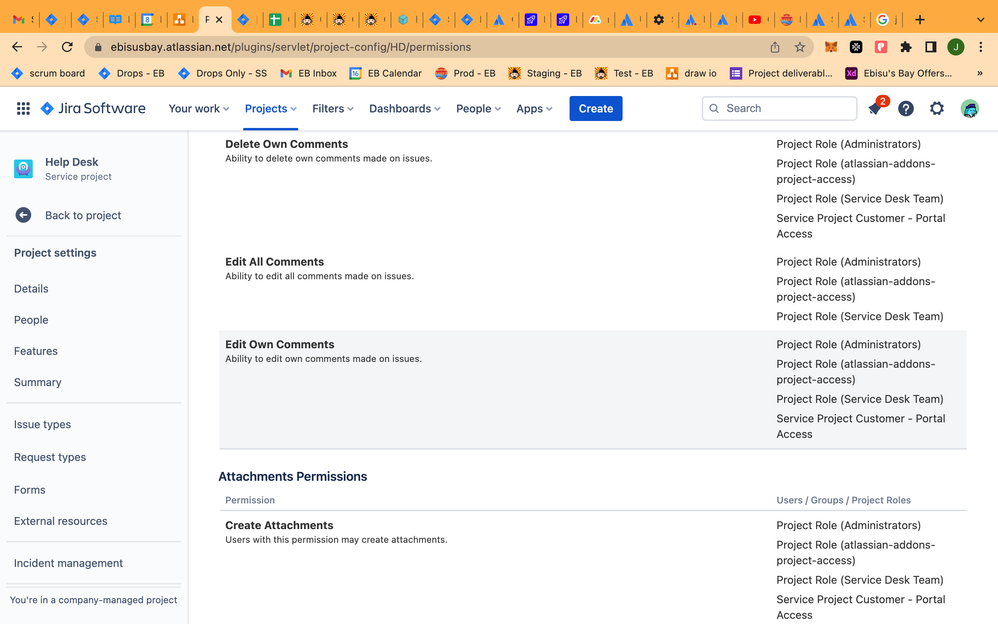Screen dimensions: 998x624
Task: Open the Help question mark icon
Action: point(906,108)
